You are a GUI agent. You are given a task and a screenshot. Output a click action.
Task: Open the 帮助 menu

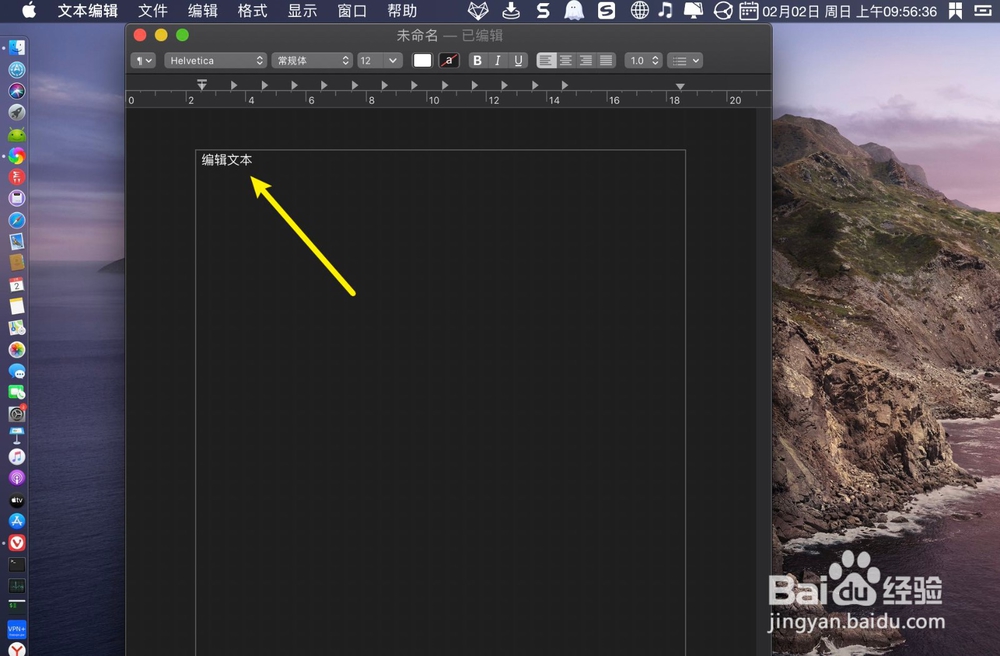[402, 11]
